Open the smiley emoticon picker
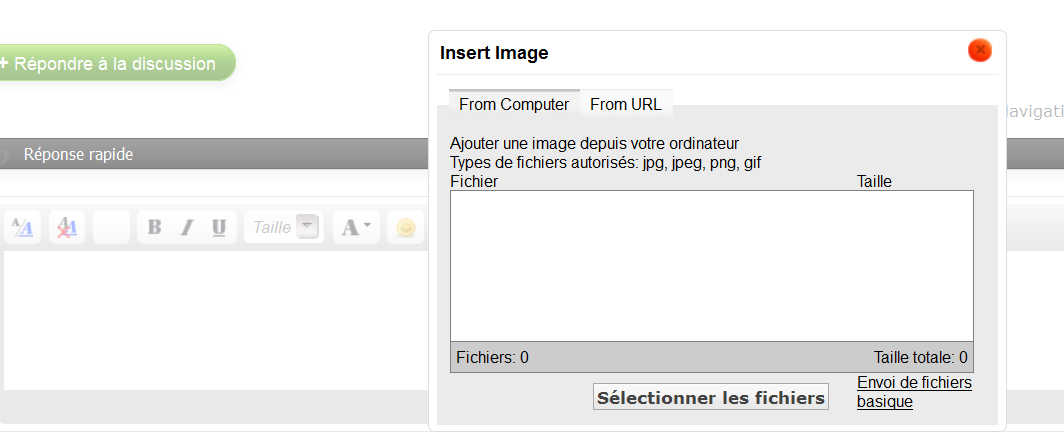 point(405,228)
